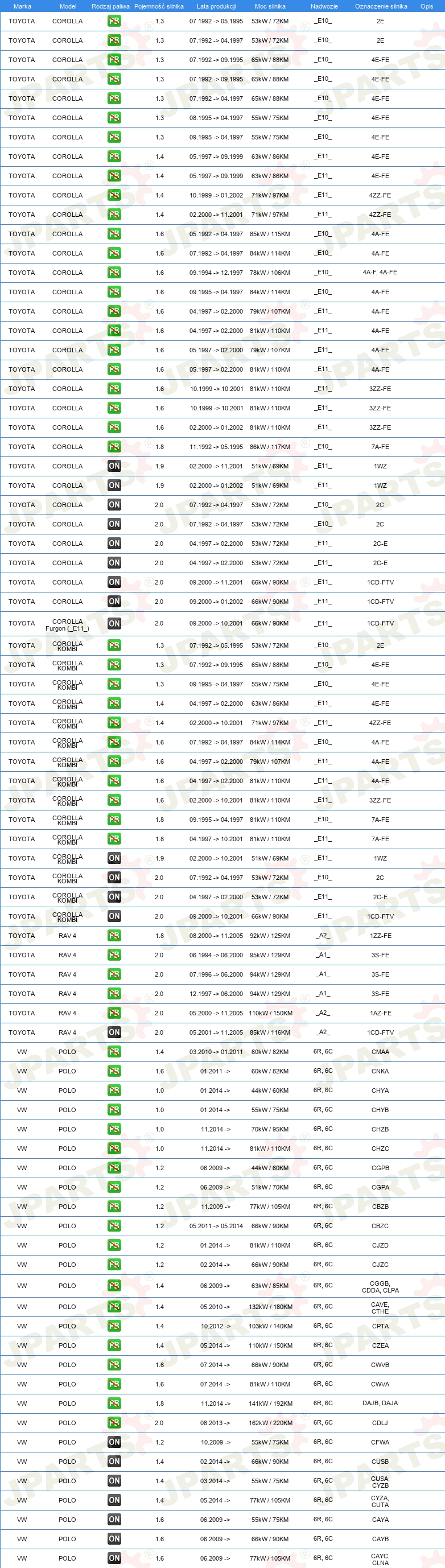Click the Marka column header
Image resolution: width=445 pixels, height=1568 pixels.
pyautogui.click(x=22, y=6)
